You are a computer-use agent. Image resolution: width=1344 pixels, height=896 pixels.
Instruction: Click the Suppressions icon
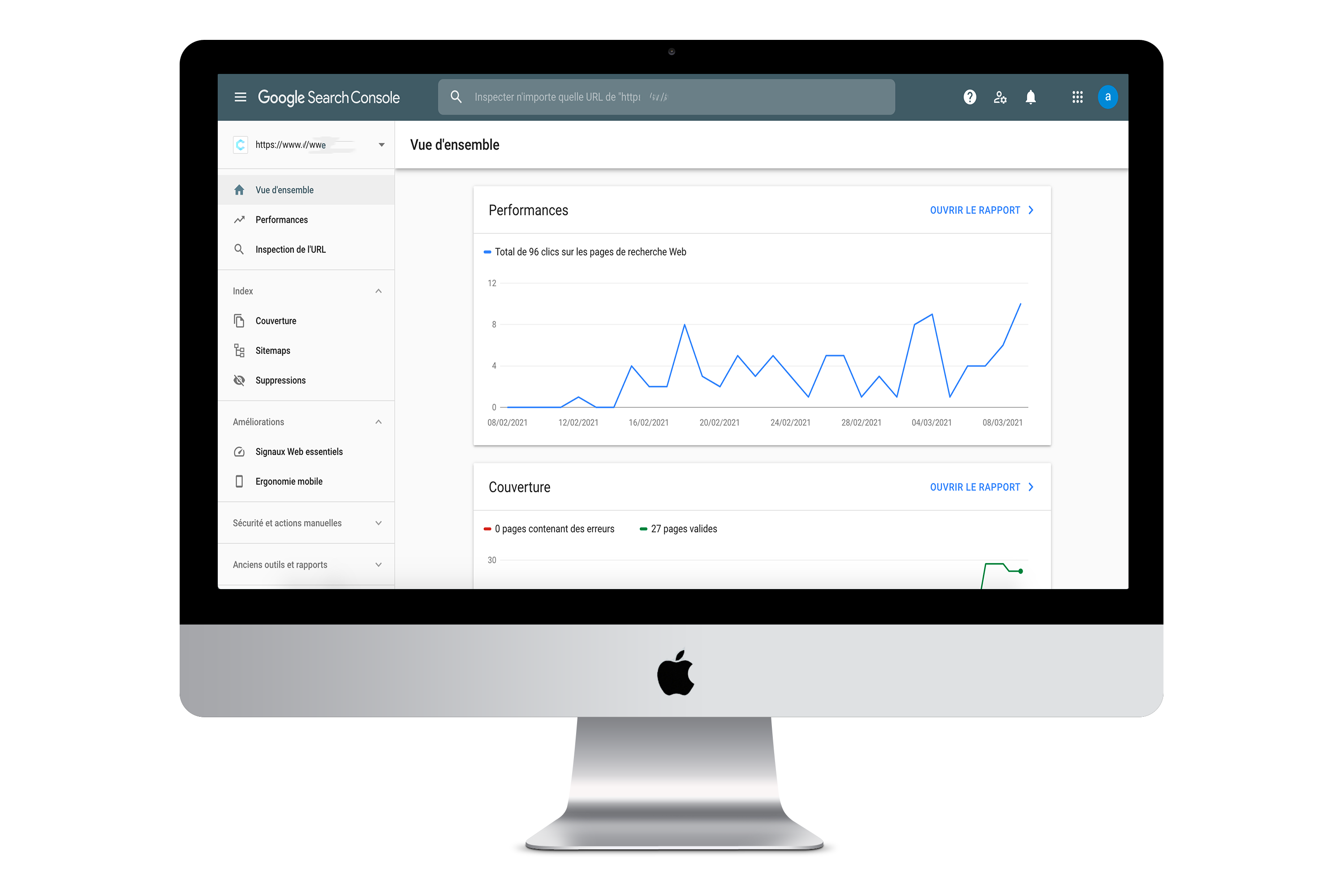(240, 381)
